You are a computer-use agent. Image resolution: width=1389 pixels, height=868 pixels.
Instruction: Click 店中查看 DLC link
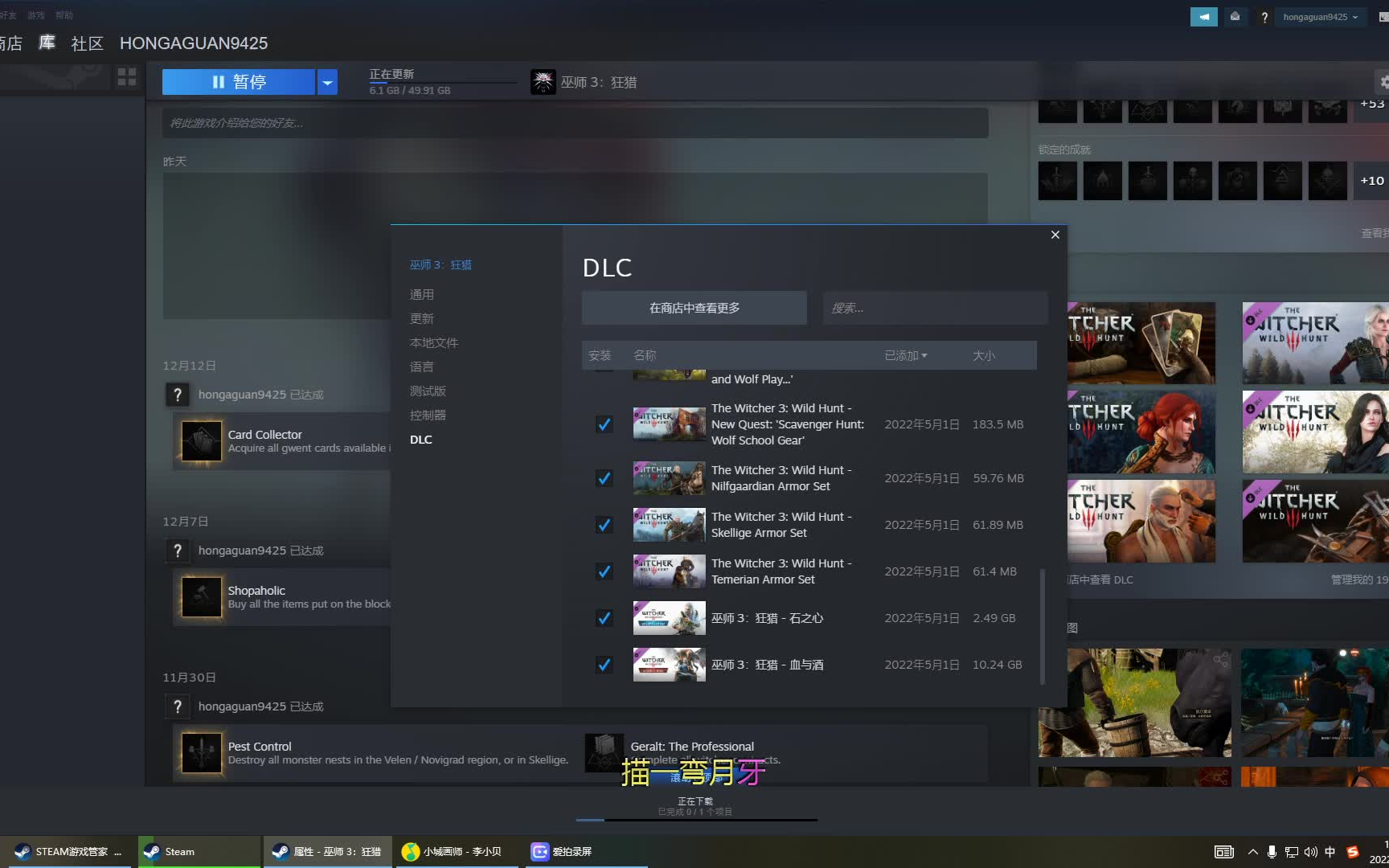[1100, 579]
